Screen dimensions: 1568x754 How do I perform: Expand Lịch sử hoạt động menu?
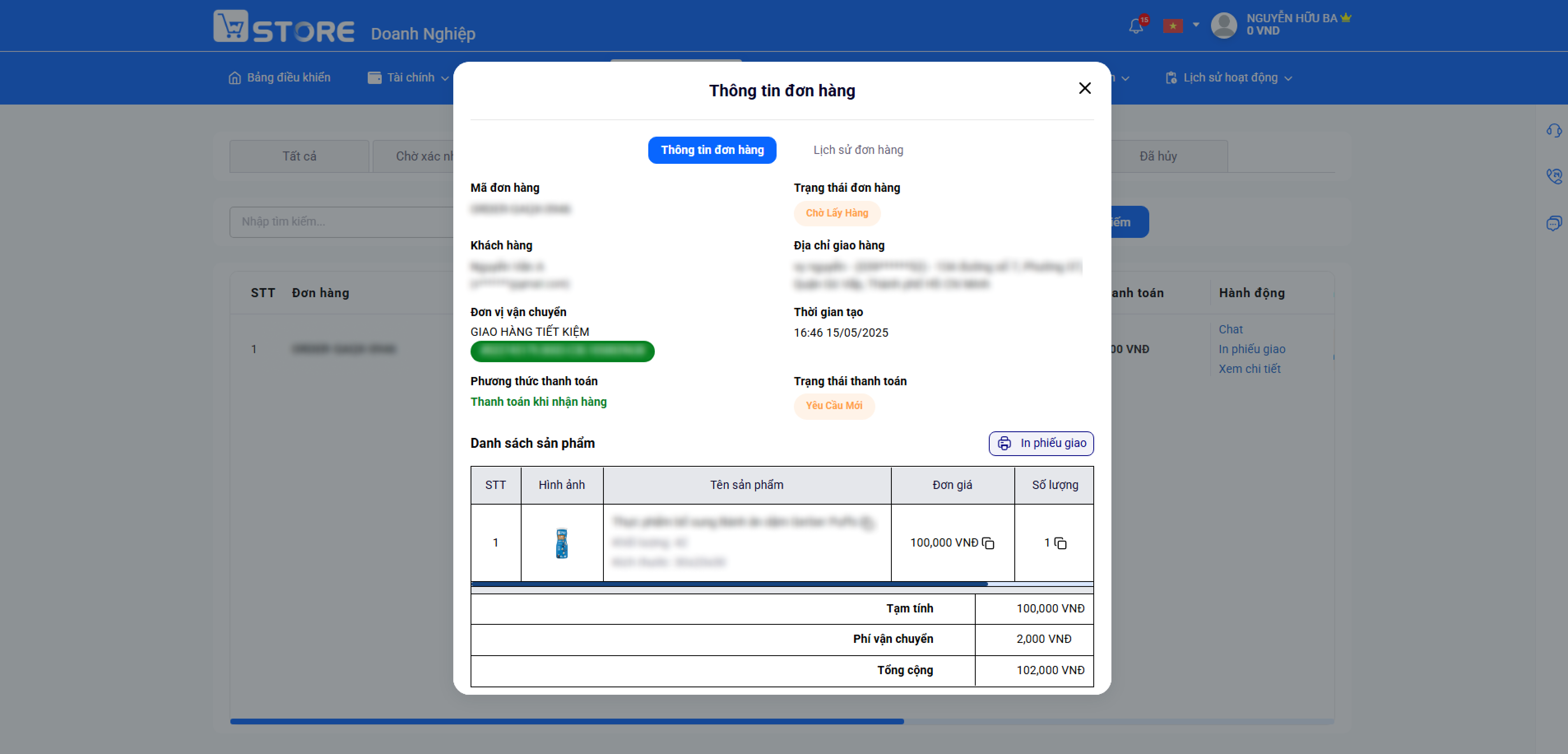[1228, 77]
